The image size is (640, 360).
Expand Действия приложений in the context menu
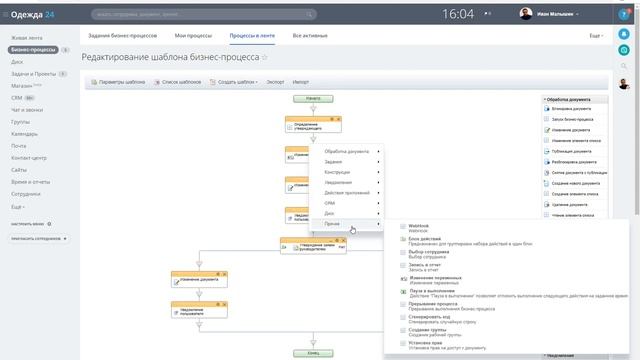(x=347, y=193)
